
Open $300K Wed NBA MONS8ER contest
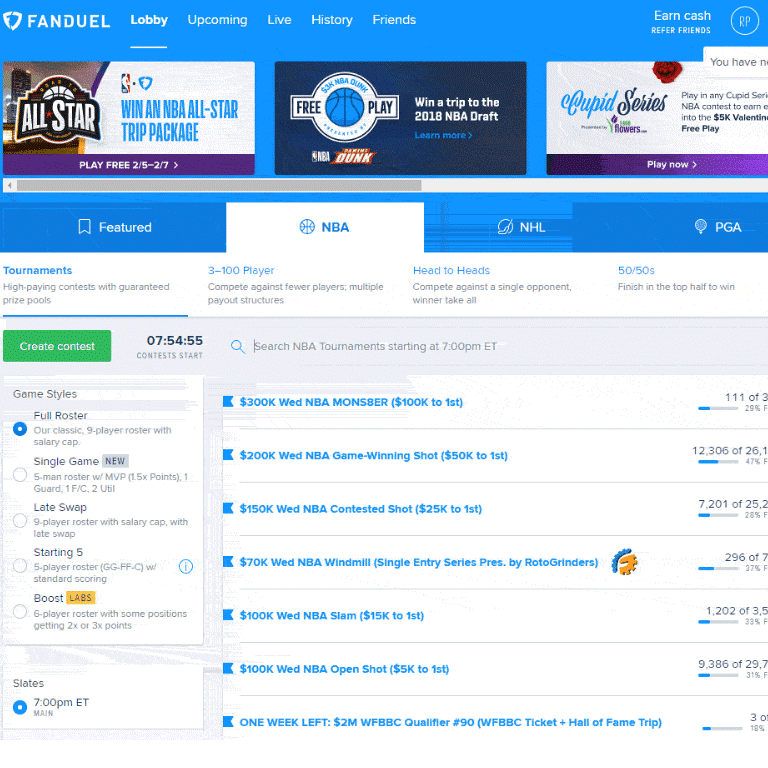click(x=351, y=402)
